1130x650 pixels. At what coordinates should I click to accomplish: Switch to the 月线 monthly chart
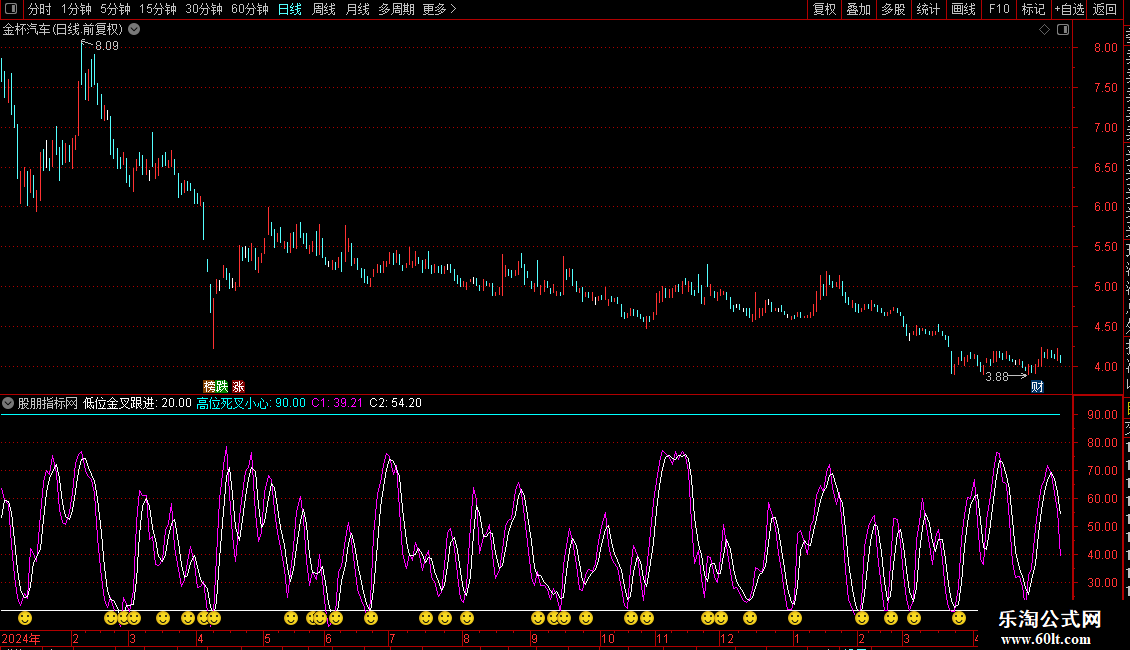click(x=357, y=9)
